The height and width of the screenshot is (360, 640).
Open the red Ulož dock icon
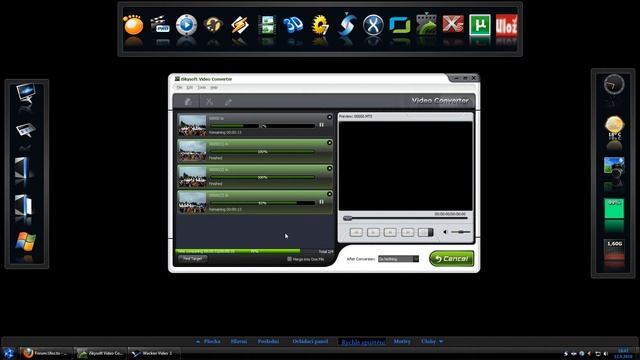click(506, 25)
